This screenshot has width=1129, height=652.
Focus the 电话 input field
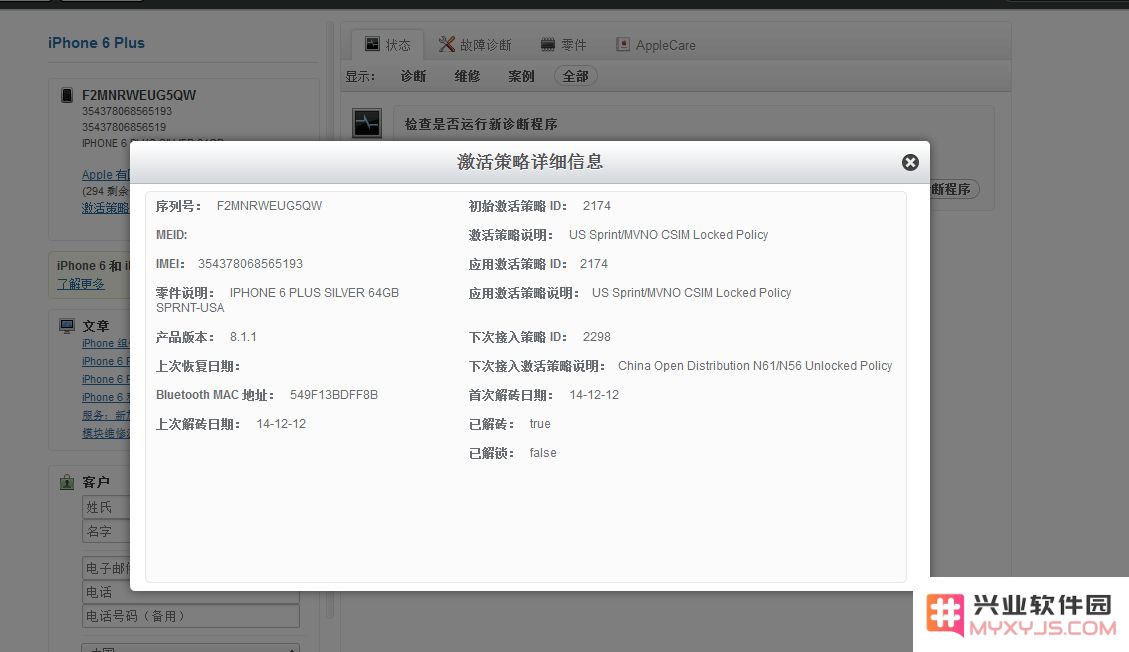click(x=191, y=592)
